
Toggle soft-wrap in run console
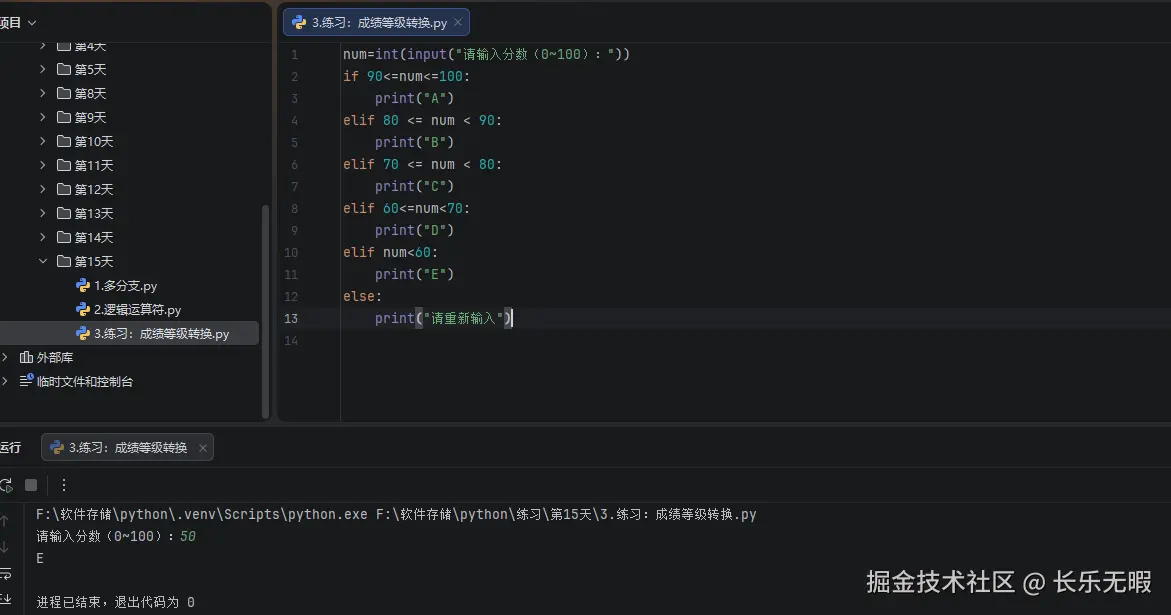tap(4, 574)
